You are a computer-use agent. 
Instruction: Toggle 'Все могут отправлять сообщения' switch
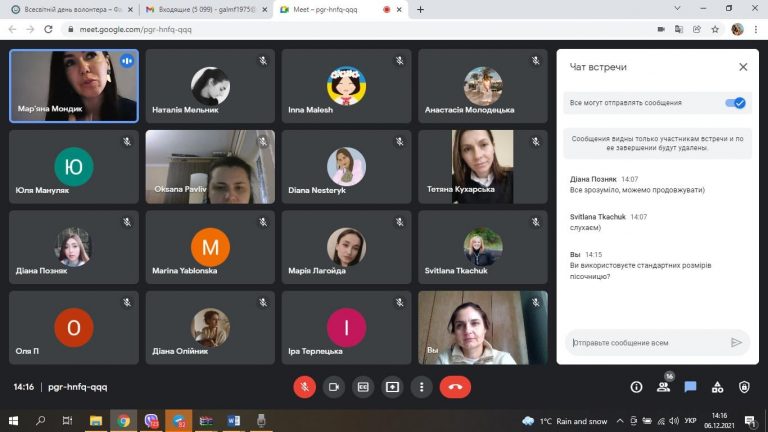click(735, 103)
